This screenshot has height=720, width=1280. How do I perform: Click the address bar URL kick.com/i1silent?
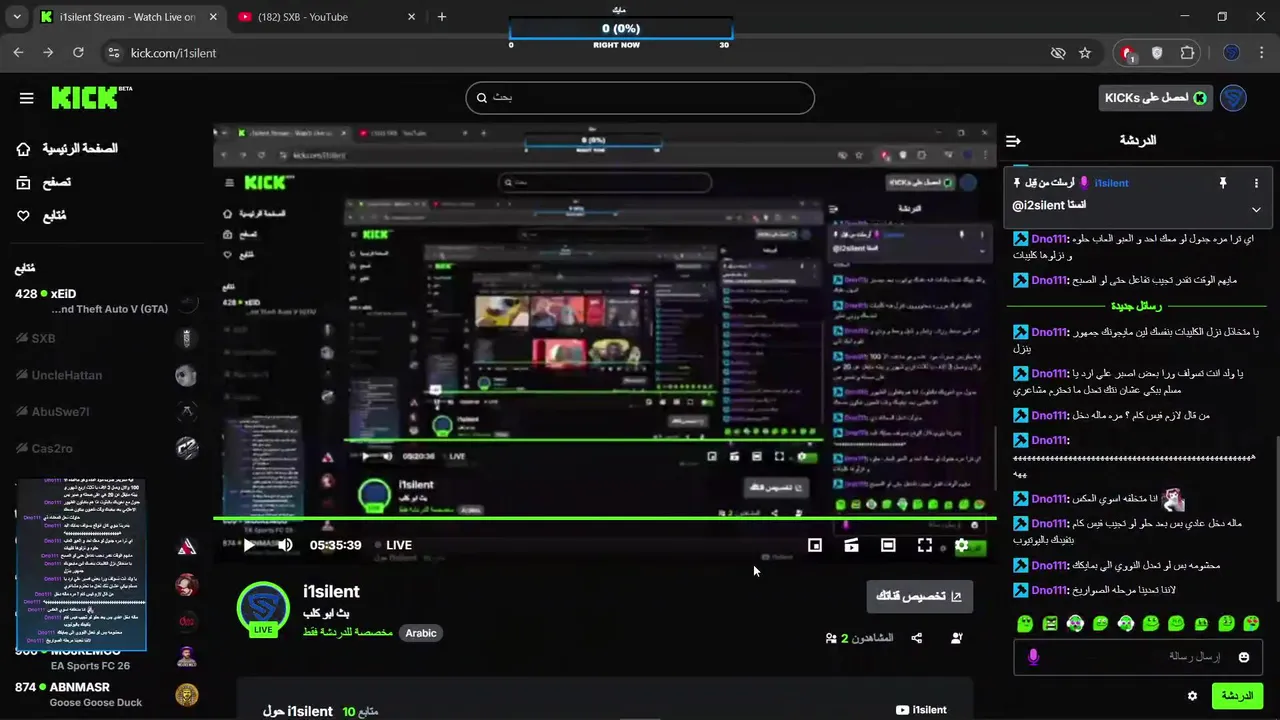(173, 53)
